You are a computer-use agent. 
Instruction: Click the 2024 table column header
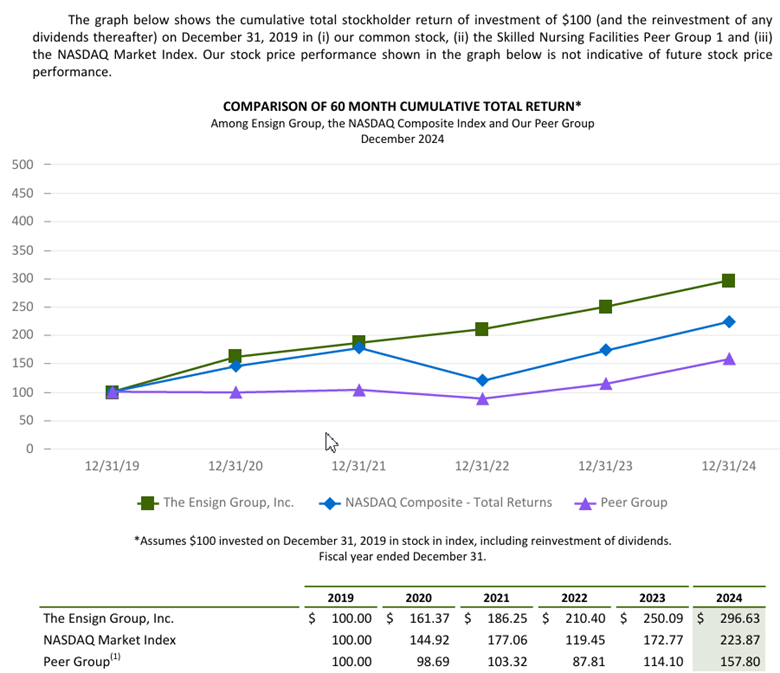[x=729, y=597]
